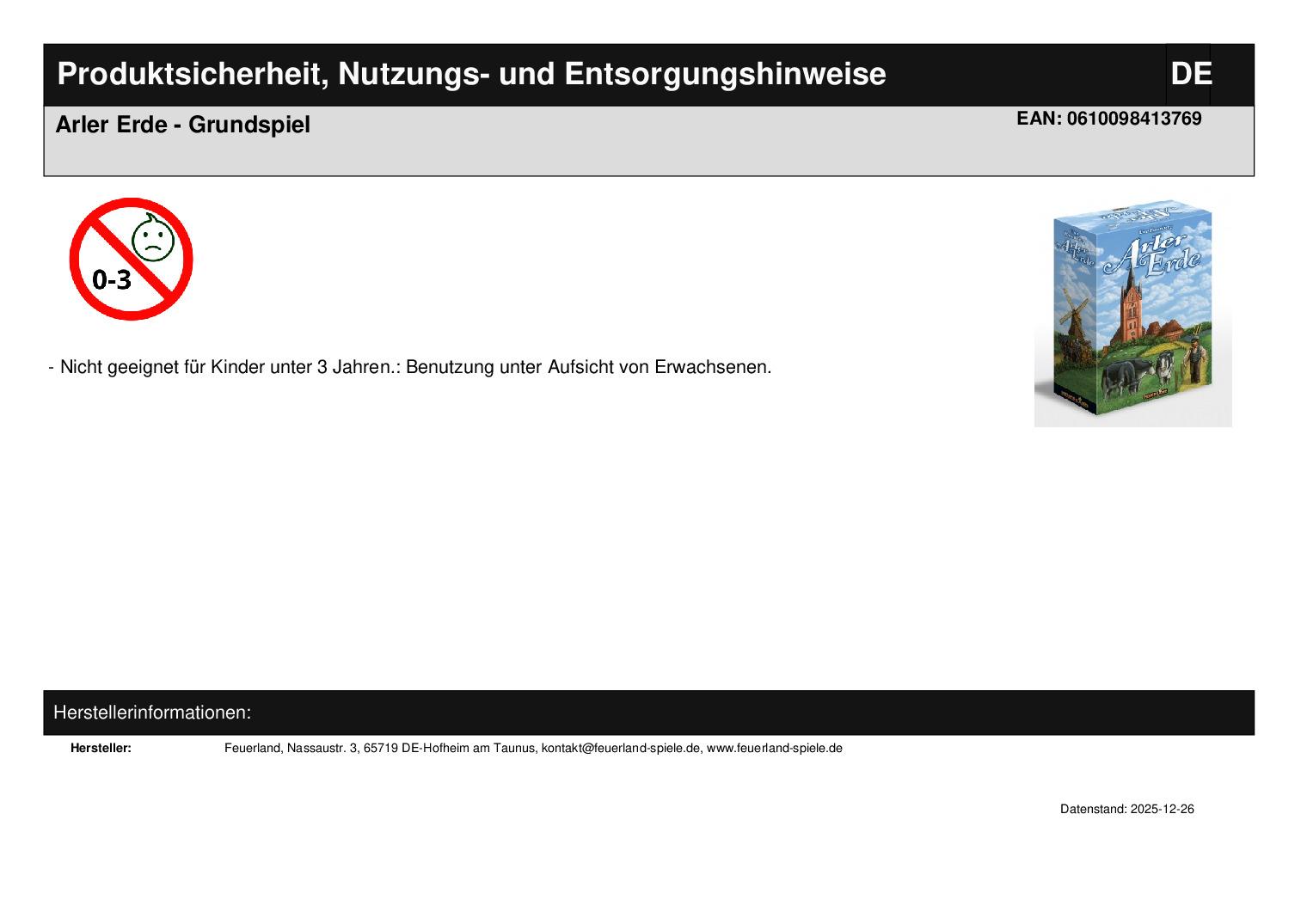Screen dimensions: 1307x924
Task: Select the DE language code box
Action: coord(1190,75)
